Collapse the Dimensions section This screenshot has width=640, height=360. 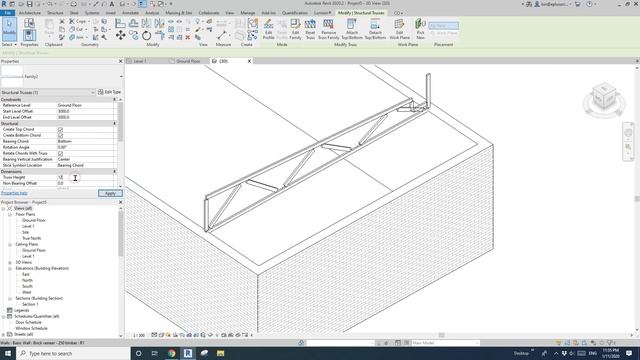click(x=114, y=171)
